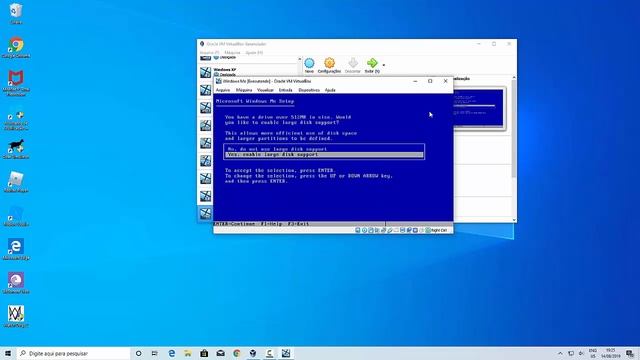Click taskbar search box 'Digite aqui para pesquisar'
The width and height of the screenshot is (640, 360).
click(73, 353)
